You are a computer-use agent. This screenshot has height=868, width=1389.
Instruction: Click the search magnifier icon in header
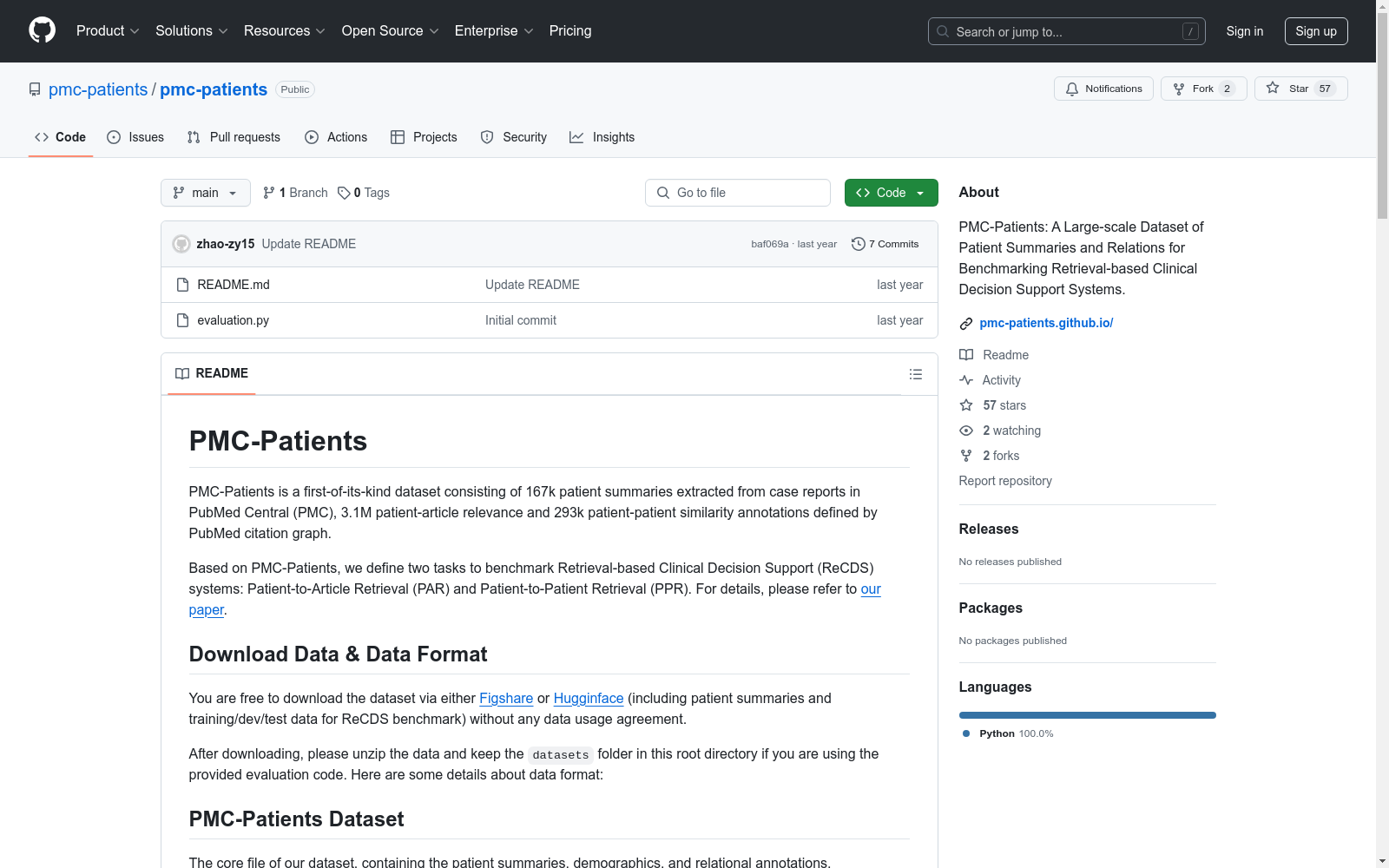click(x=943, y=31)
